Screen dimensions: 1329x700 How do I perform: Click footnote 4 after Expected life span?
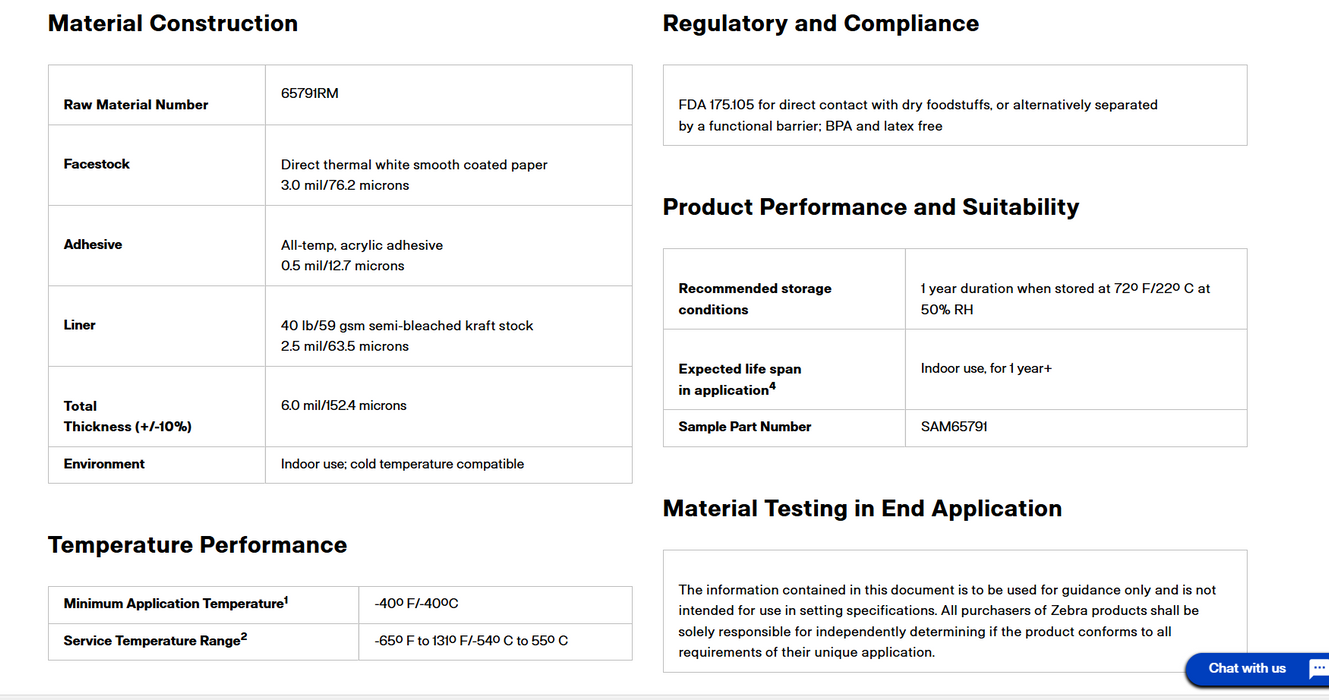click(772, 387)
